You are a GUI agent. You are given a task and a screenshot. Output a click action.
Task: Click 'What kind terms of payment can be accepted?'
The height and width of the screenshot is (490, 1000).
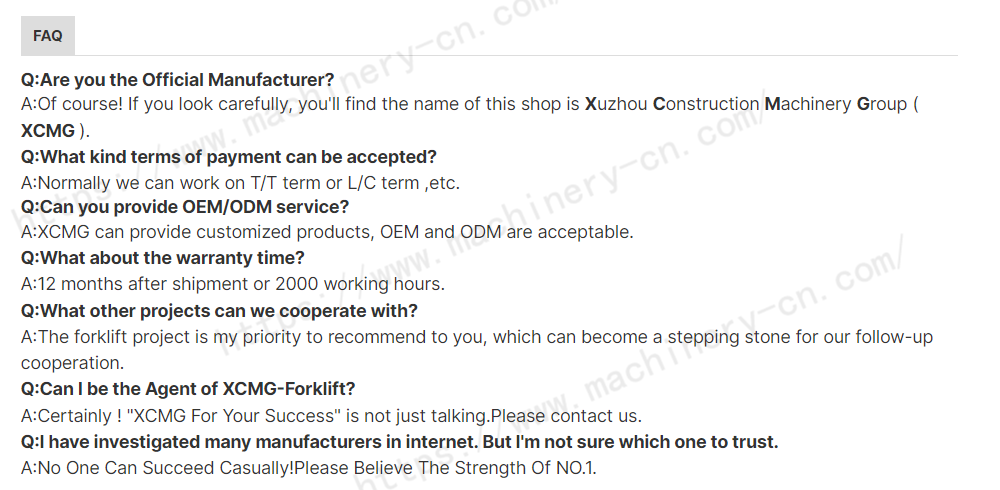(x=229, y=157)
